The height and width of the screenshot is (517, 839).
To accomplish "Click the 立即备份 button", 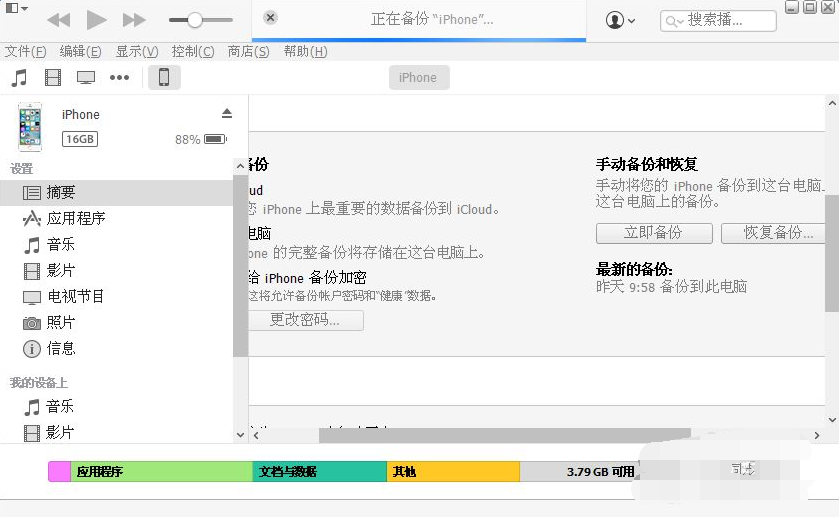I will tap(654, 233).
